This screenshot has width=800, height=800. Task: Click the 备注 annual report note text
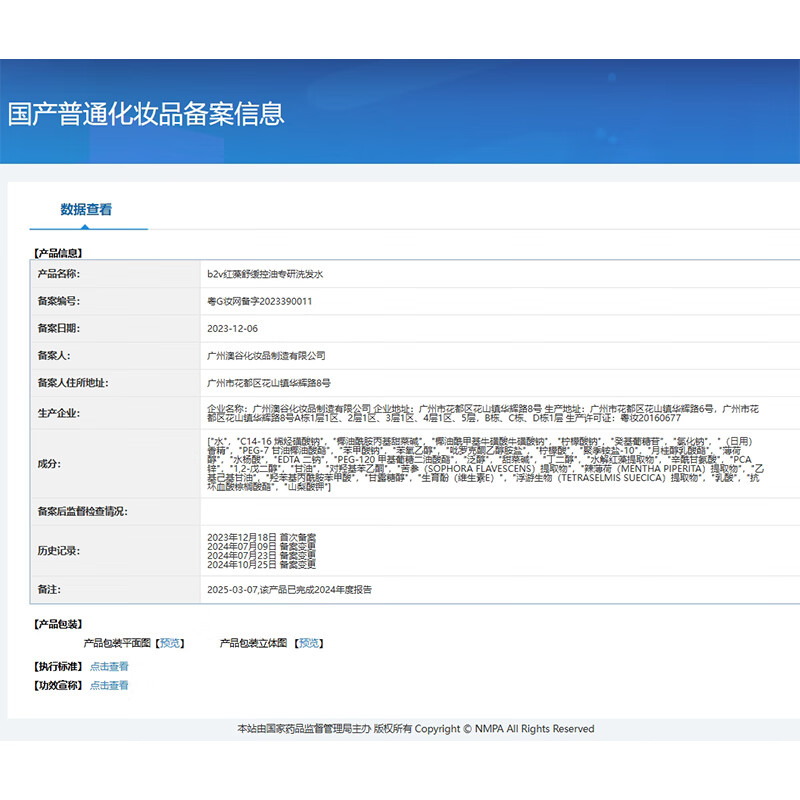click(x=289, y=590)
